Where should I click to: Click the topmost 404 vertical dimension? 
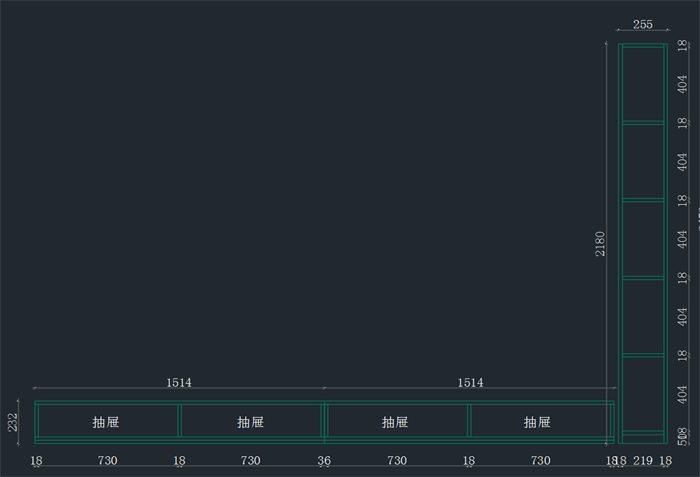point(682,84)
